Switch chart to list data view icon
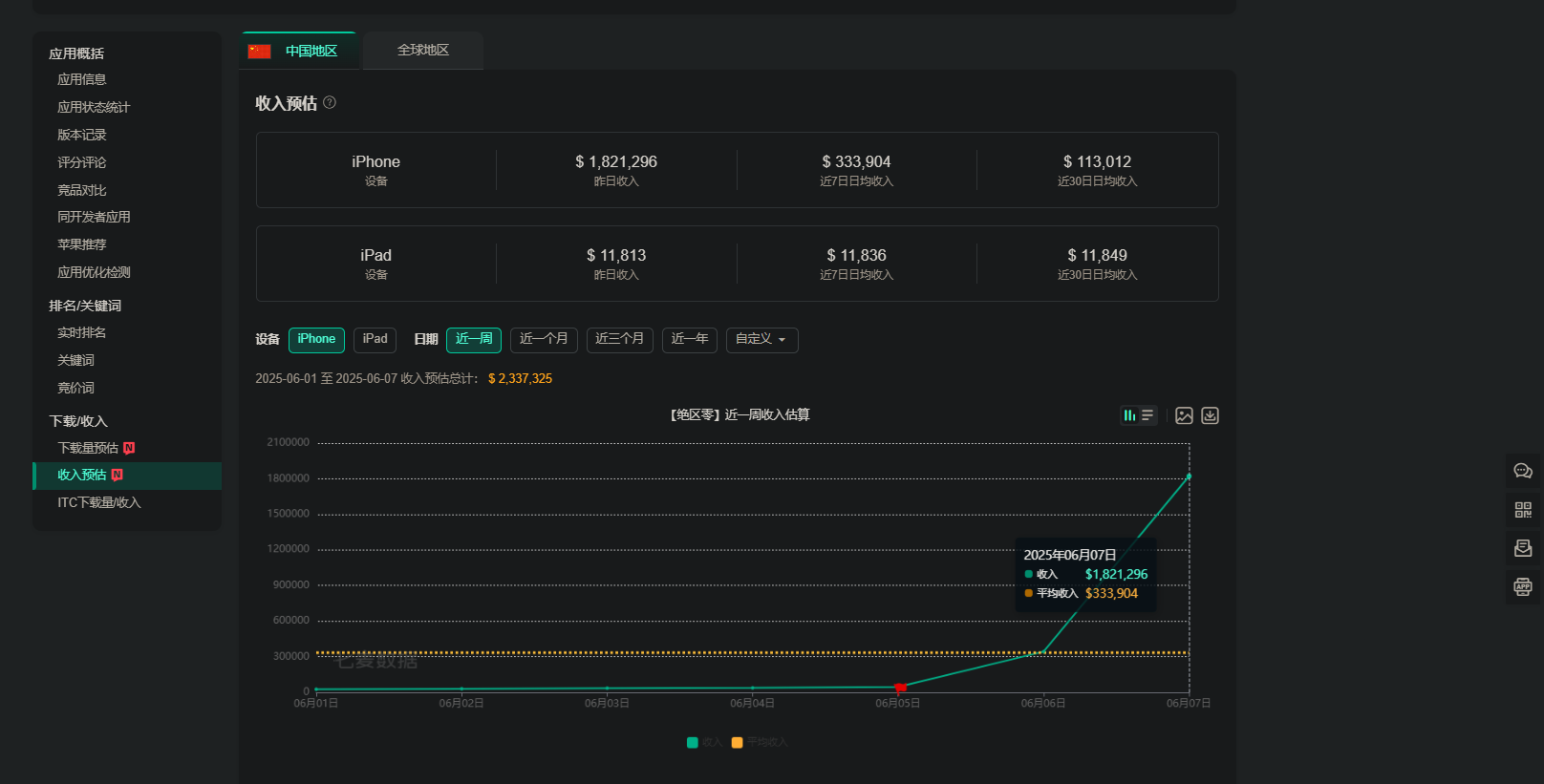This screenshot has width=1544, height=784. (x=1147, y=415)
